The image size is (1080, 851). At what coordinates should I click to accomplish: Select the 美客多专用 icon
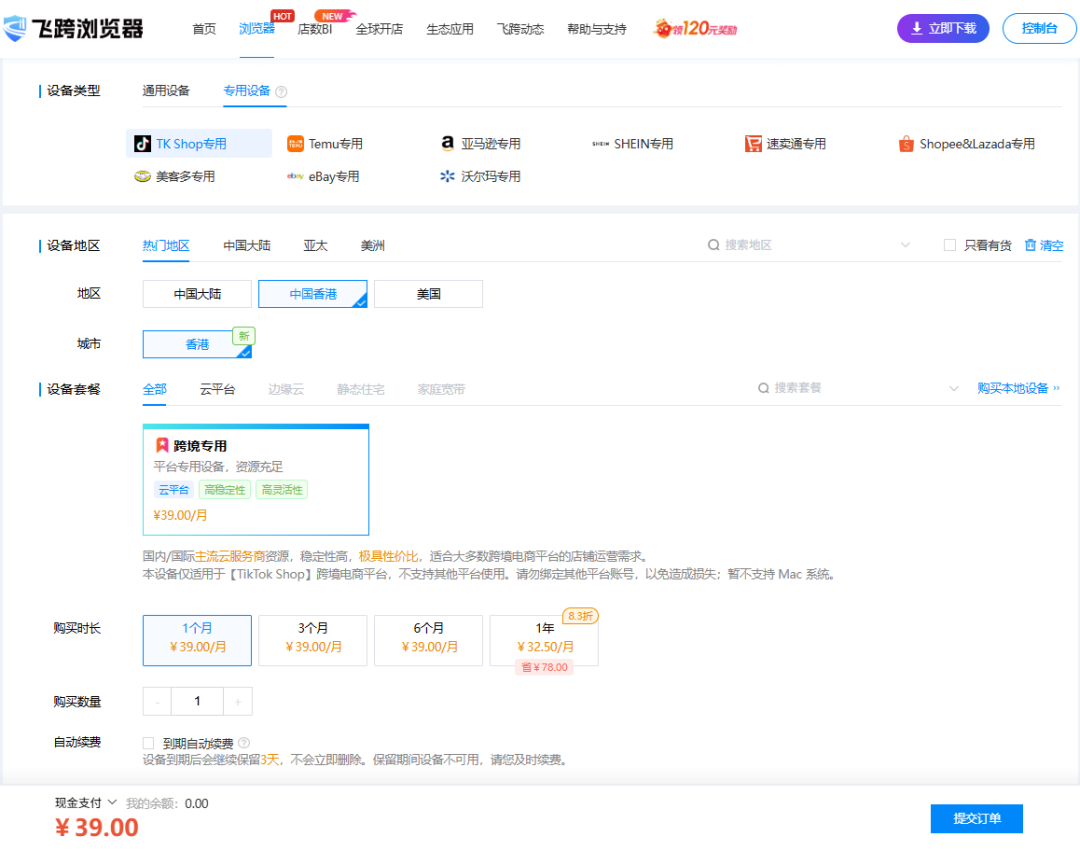(x=143, y=176)
